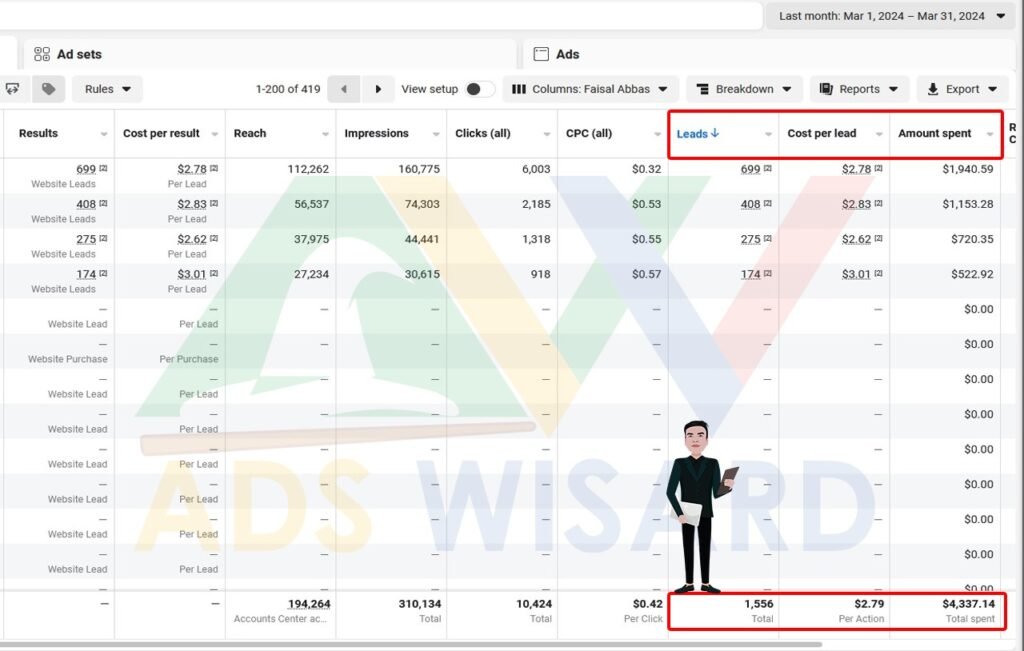Click the Cost per lead column header
Viewport: 1024px width, 651px height.
822,133
